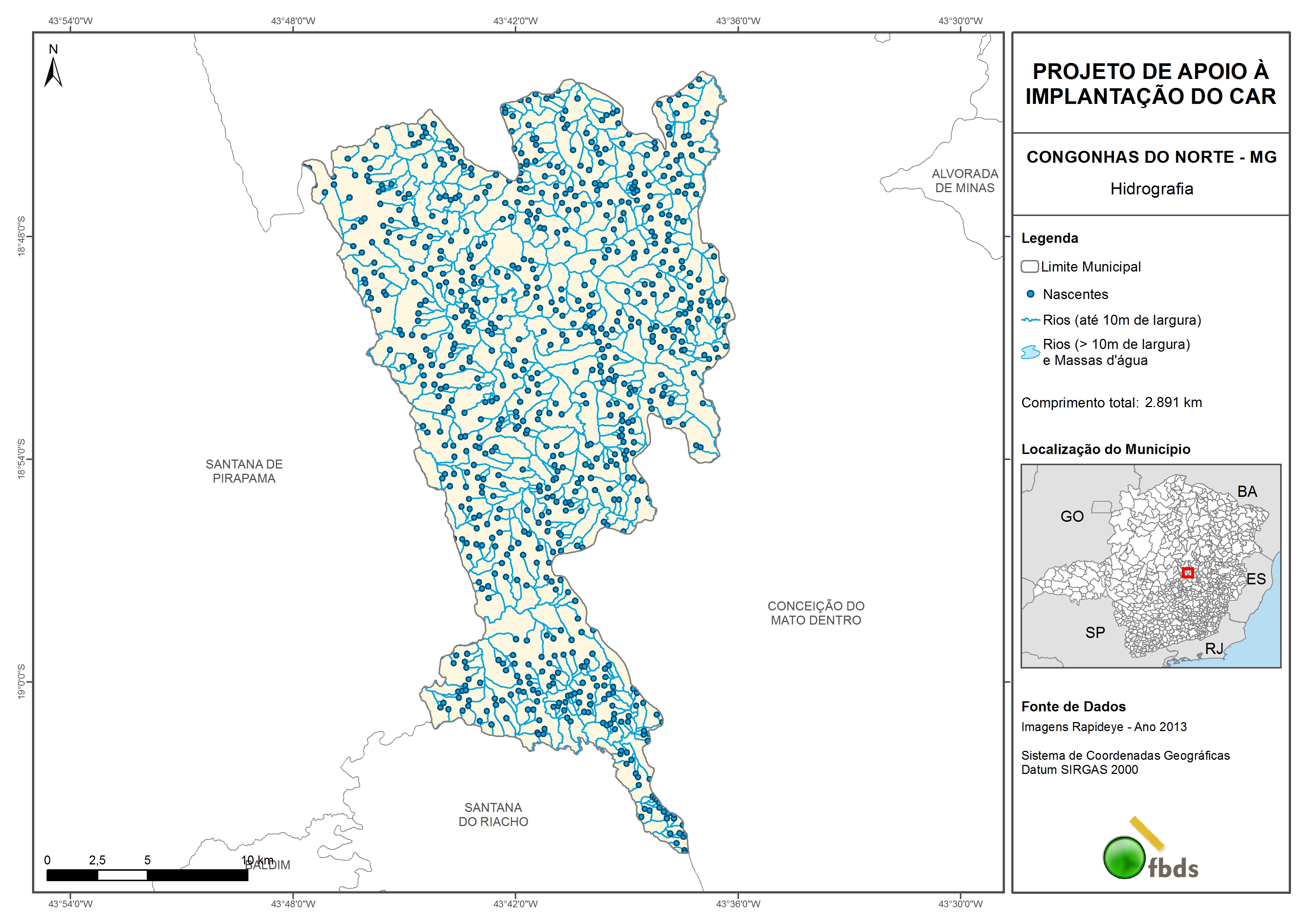
Task: Click the Limite Municipal legend box symbol
Action: click(x=1029, y=266)
